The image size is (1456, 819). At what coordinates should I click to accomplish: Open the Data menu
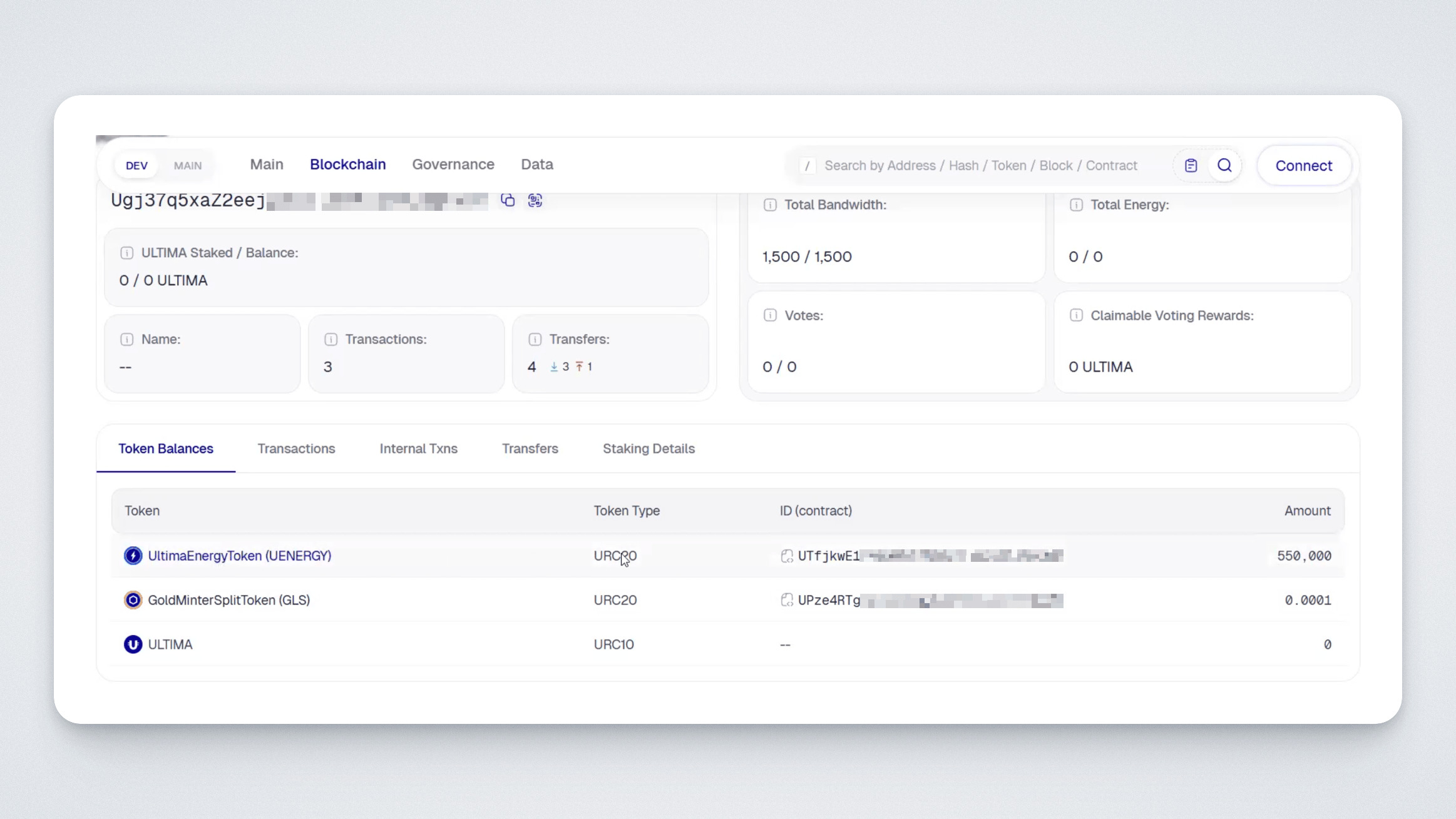pyautogui.click(x=536, y=165)
